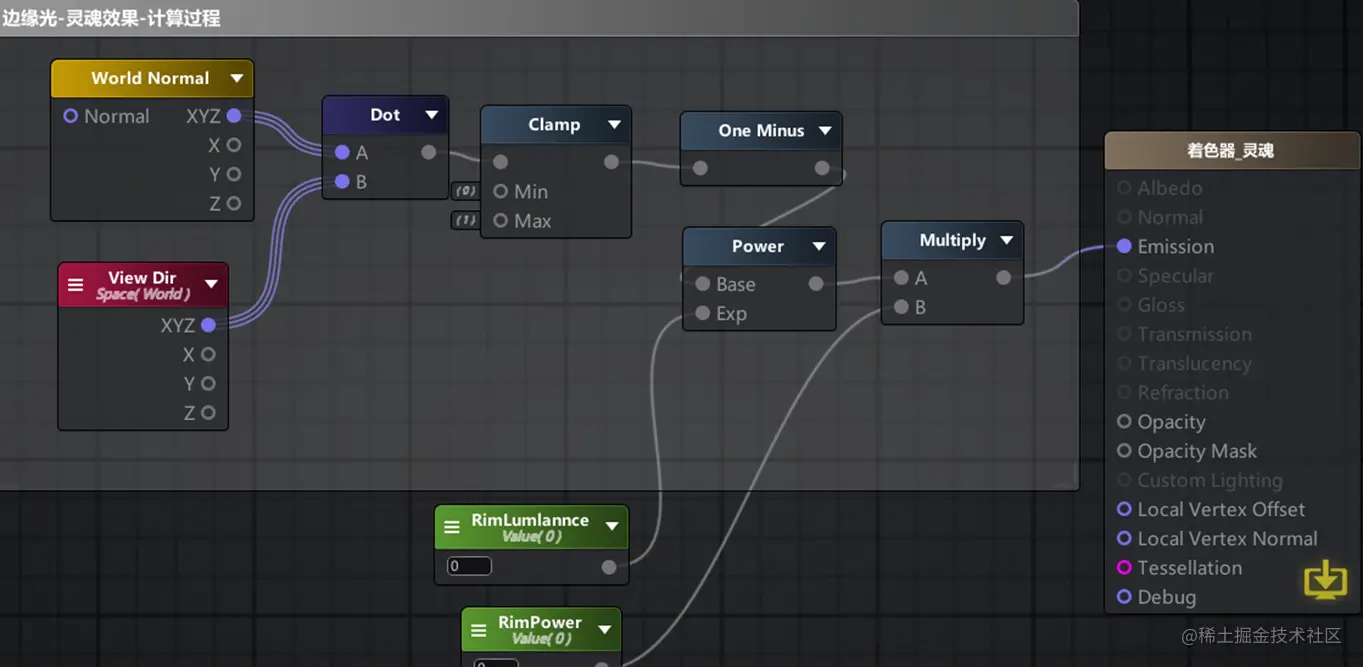Expand the Dot node dropdown arrow

[x=431, y=115]
